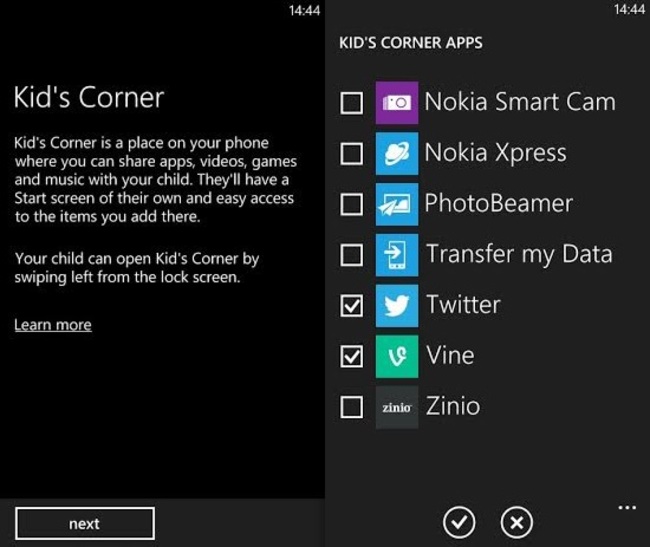This screenshot has height=547, width=650.
Task: Check the Zinio checkbox
Action: point(352,407)
